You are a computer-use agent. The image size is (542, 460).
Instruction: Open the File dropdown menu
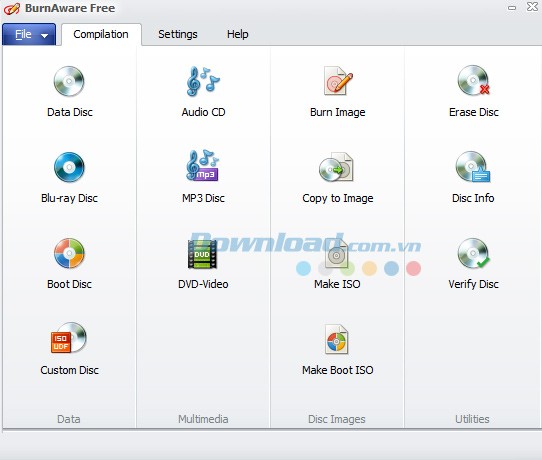29,34
